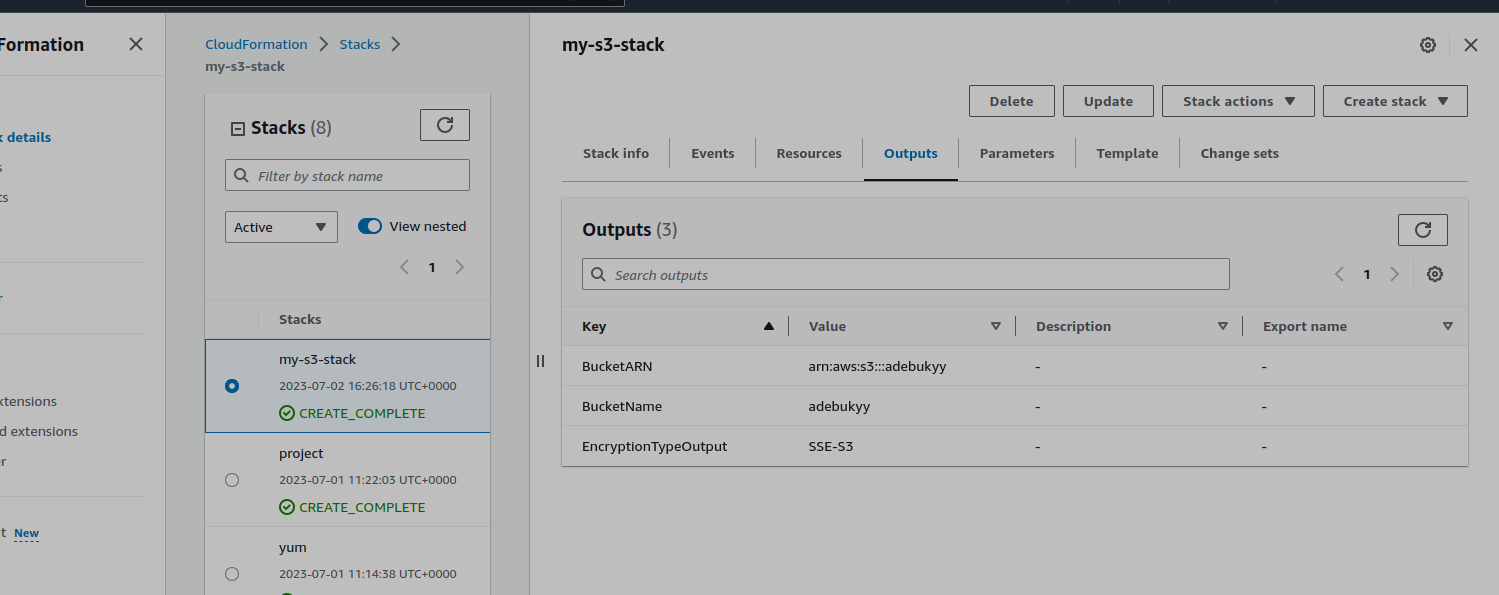Switch to the Parameters tab
This screenshot has height=595, width=1499.
pos(1016,153)
